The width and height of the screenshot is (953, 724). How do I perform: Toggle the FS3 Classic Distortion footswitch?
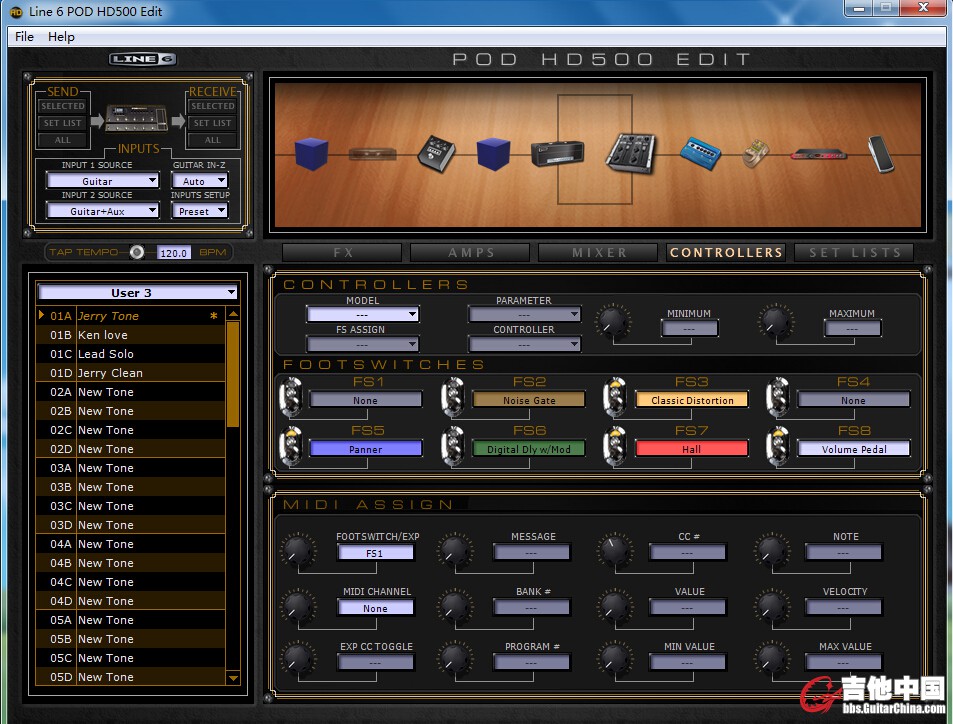pyautogui.click(x=615, y=397)
